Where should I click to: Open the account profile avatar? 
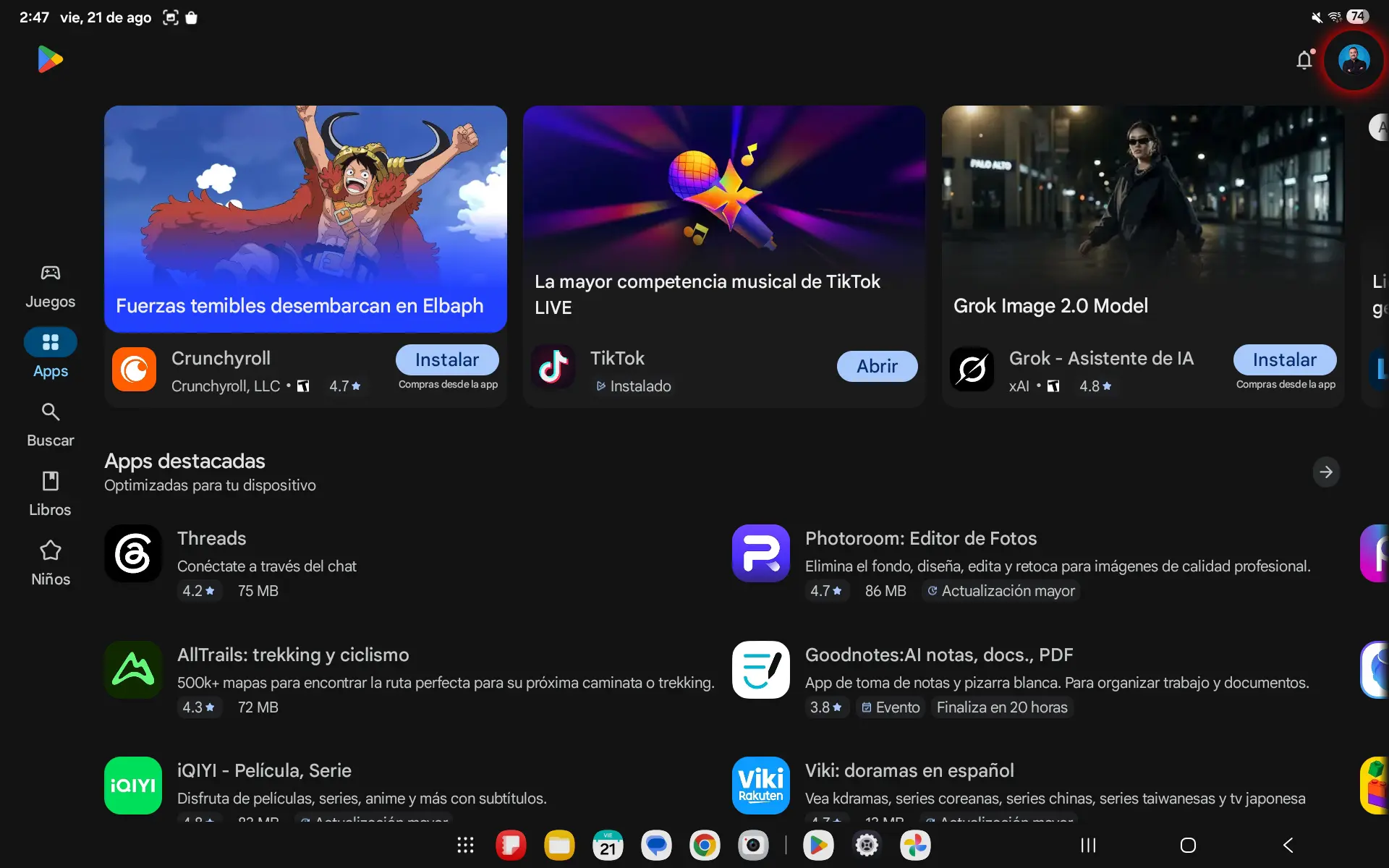tap(1354, 59)
